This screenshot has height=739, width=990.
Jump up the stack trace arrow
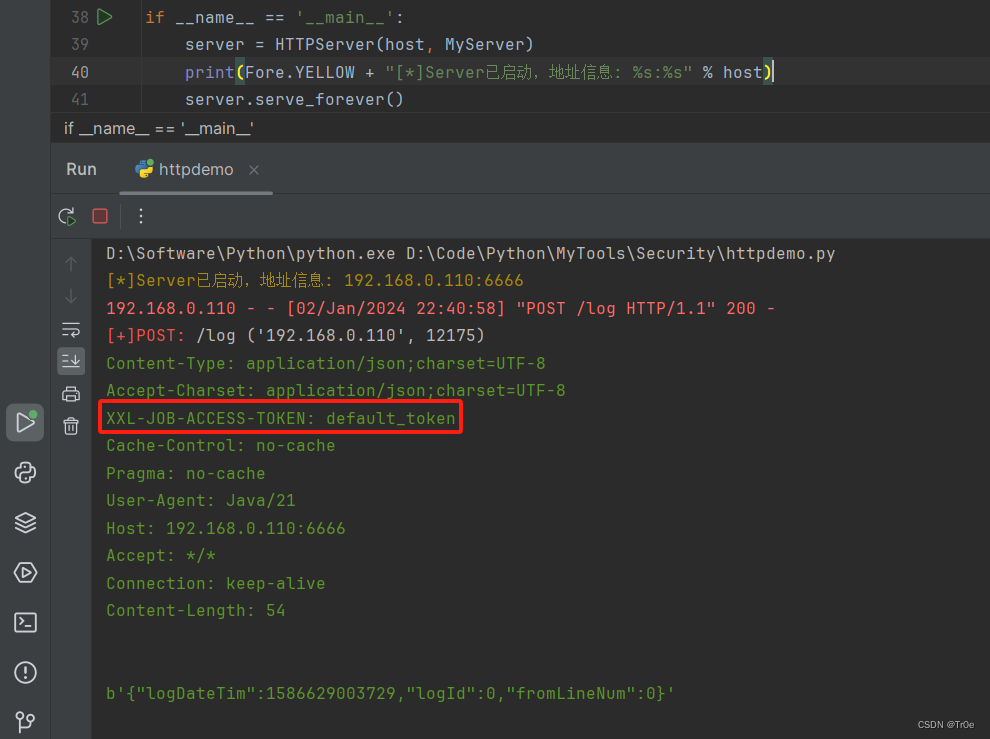(x=71, y=263)
